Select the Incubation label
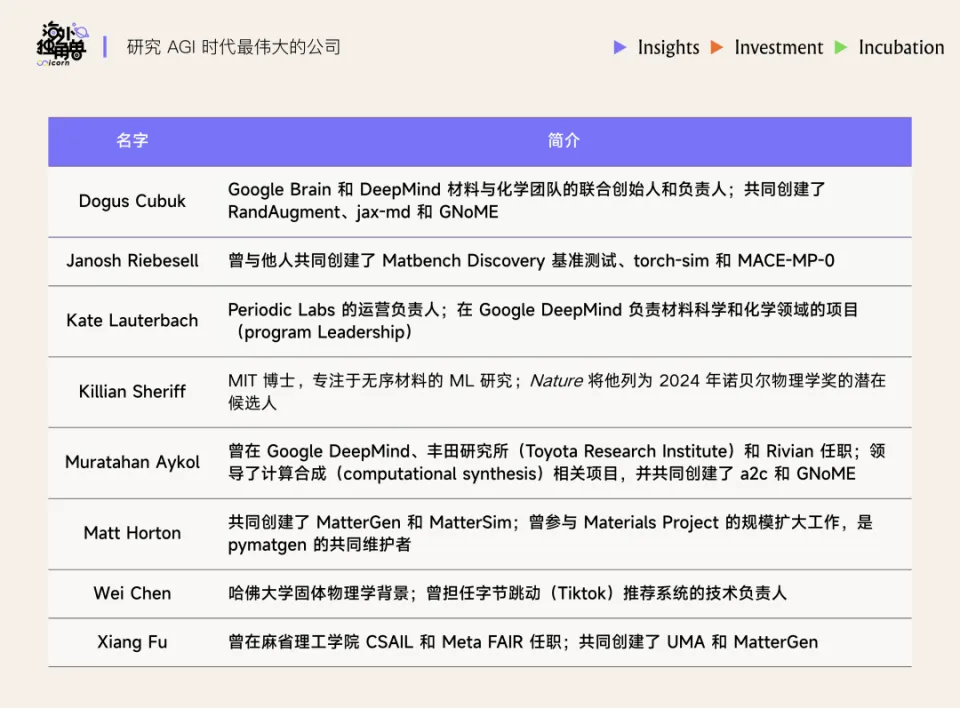 [900, 47]
